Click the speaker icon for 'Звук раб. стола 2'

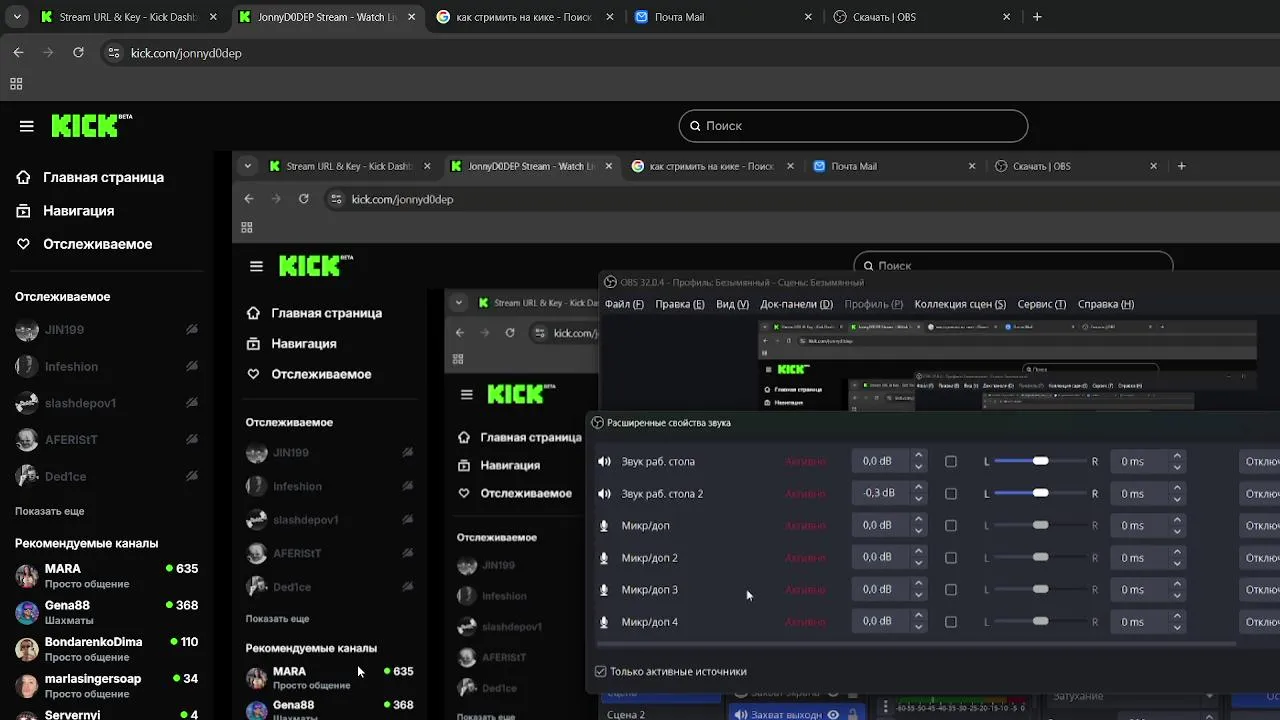click(x=604, y=494)
